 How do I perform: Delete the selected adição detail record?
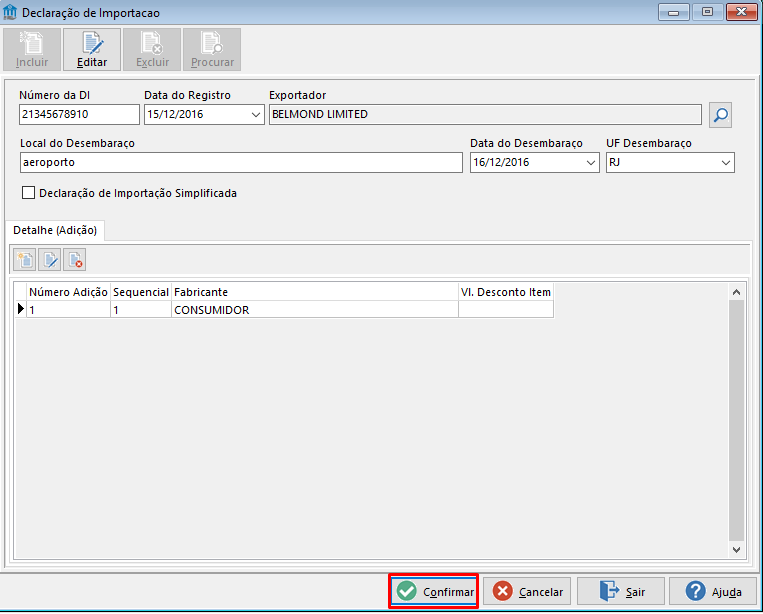pos(74,260)
